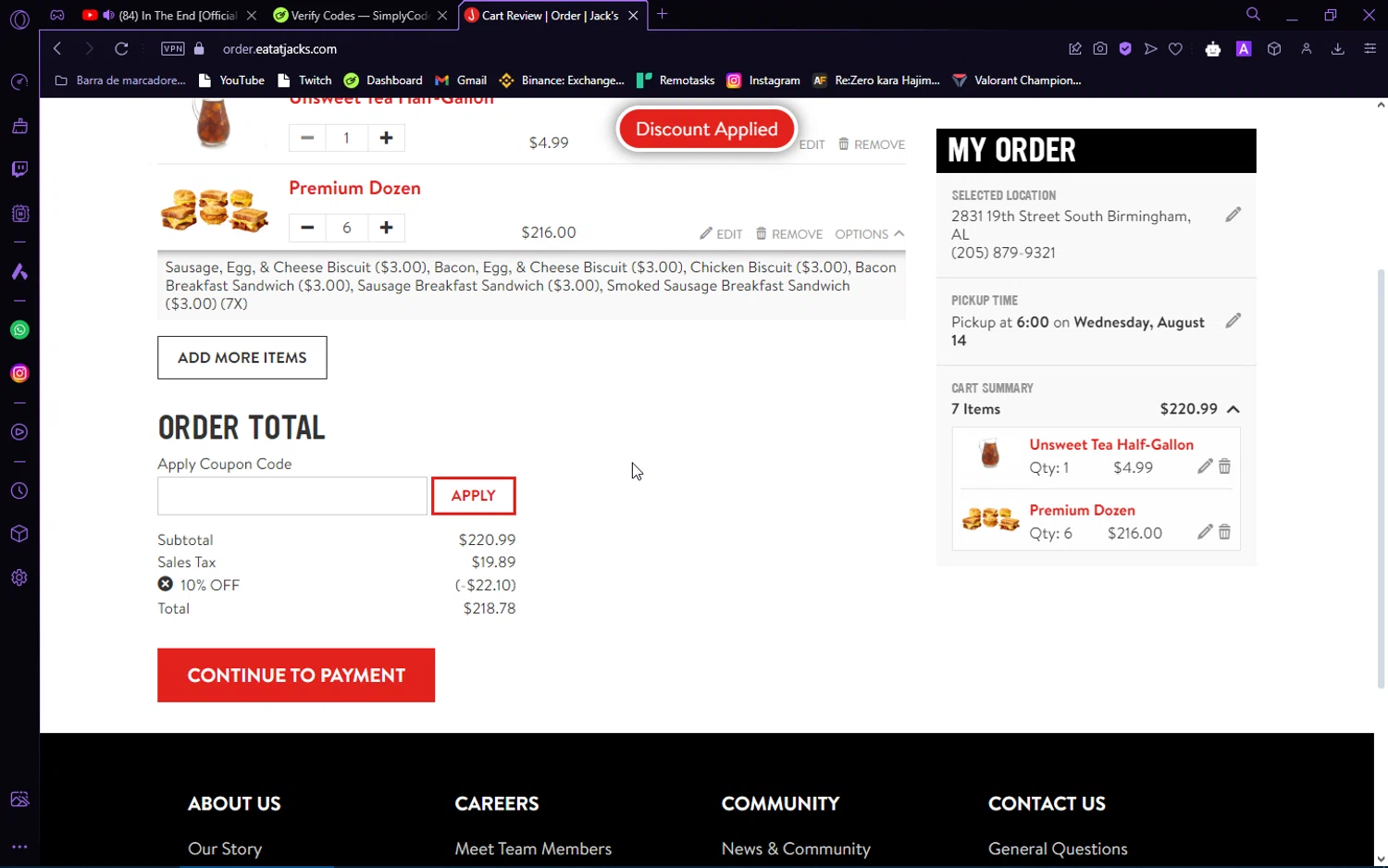
Task: Open News & Community footer link
Action: click(x=796, y=849)
